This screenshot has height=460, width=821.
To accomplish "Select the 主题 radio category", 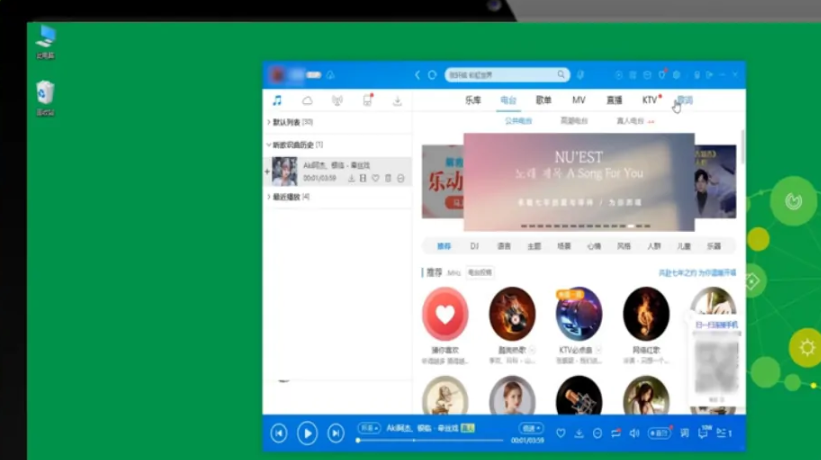I will click(534, 246).
